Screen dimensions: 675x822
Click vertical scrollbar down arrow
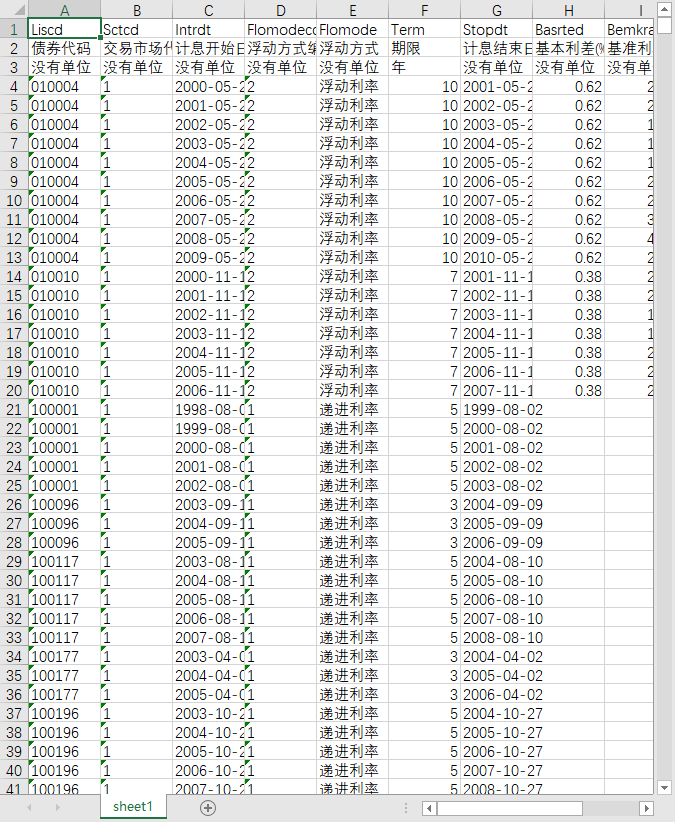(x=664, y=787)
